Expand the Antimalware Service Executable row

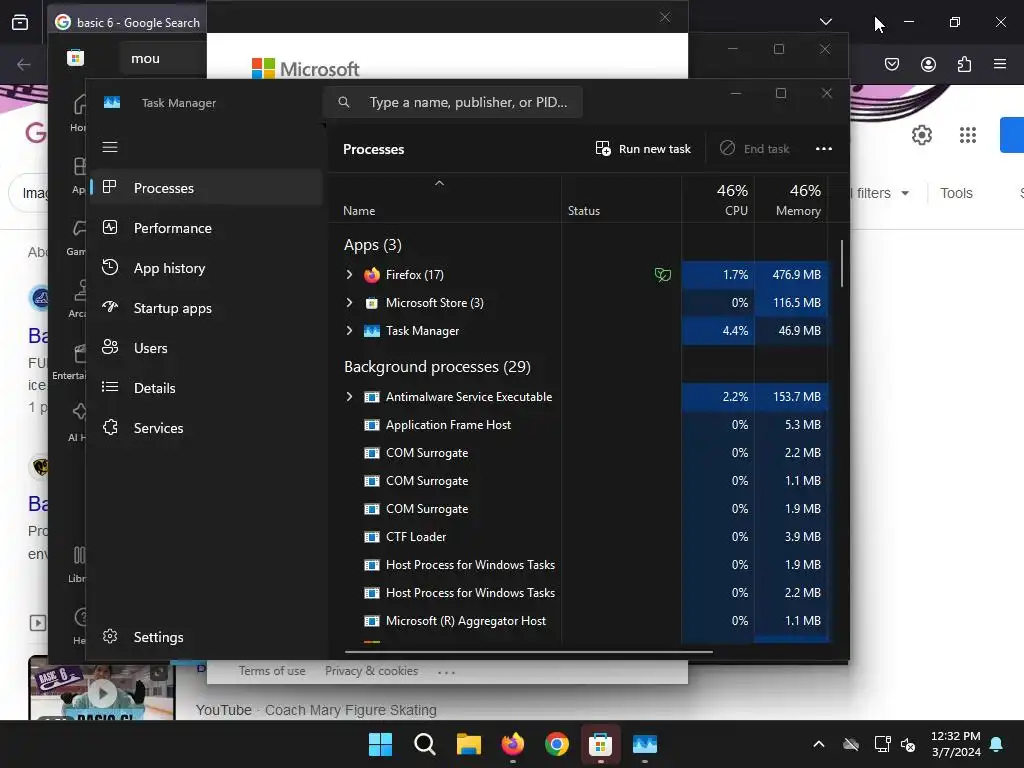point(349,396)
